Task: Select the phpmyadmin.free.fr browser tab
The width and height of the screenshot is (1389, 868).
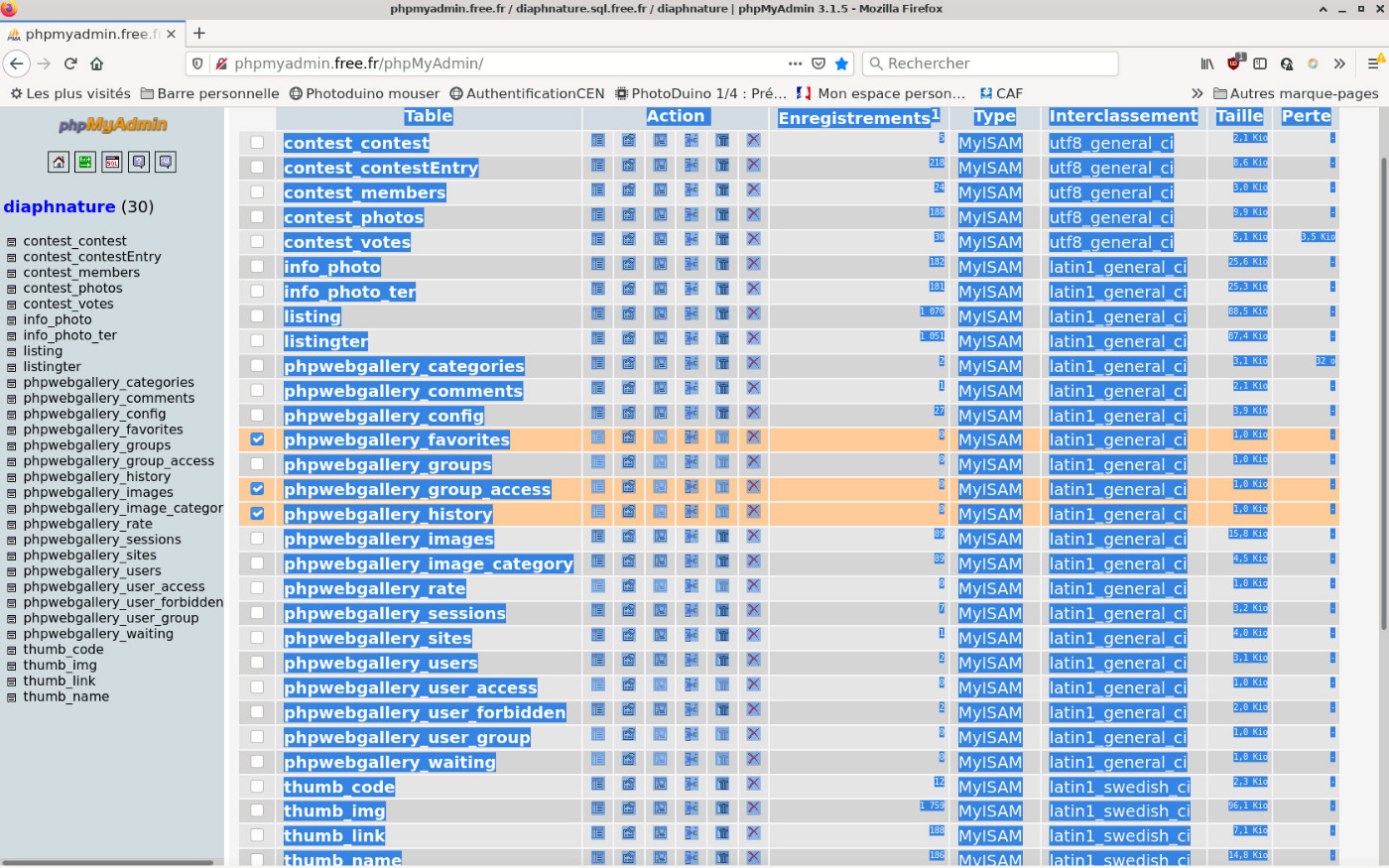Action: (x=87, y=34)
